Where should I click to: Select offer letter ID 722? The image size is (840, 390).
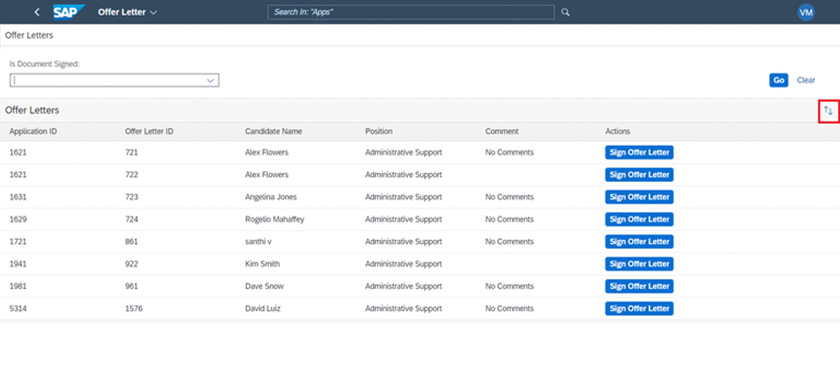[x=131, y=175]
